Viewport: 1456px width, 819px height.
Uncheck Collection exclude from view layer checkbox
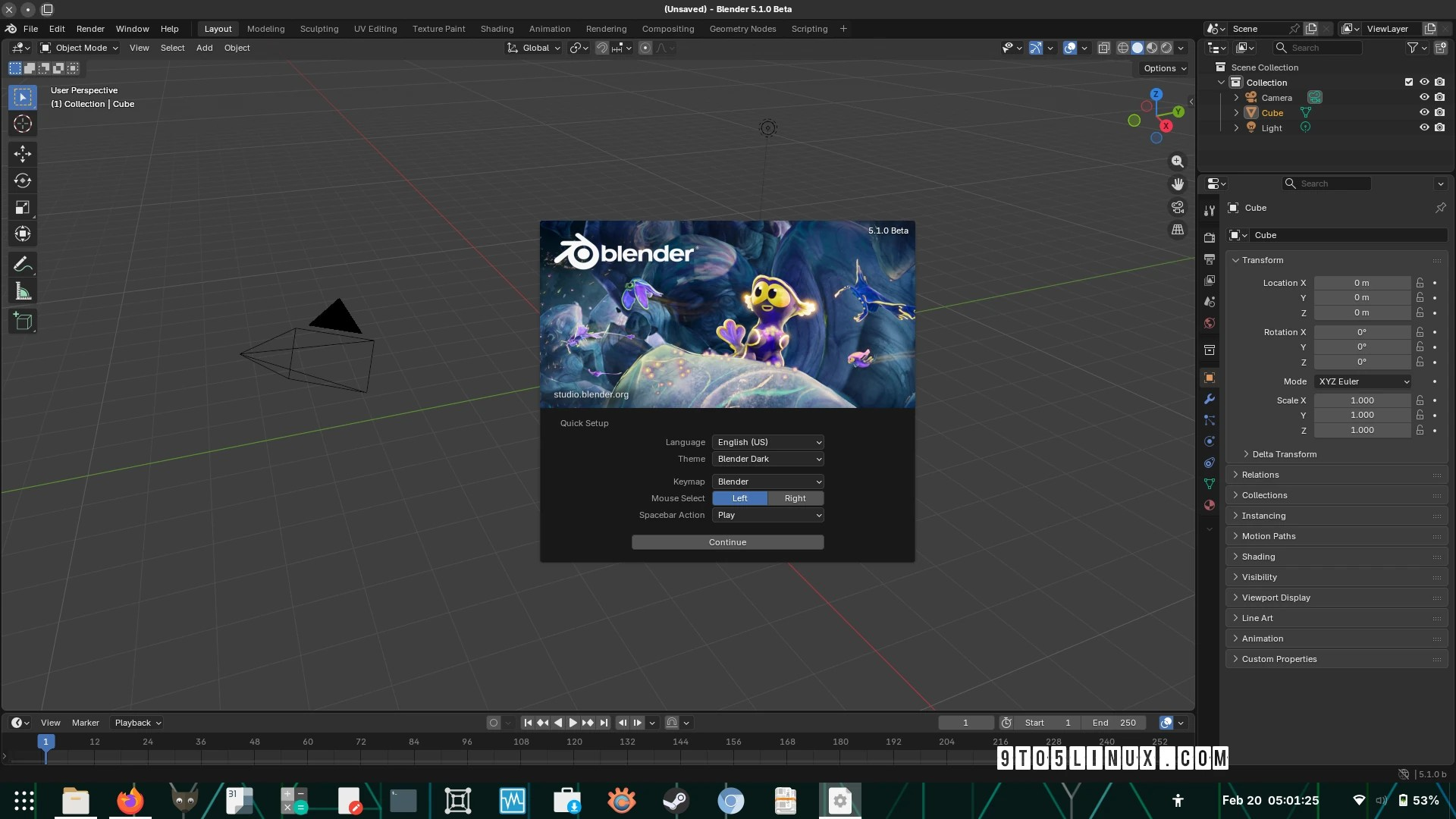click(x=1408, y=82)
